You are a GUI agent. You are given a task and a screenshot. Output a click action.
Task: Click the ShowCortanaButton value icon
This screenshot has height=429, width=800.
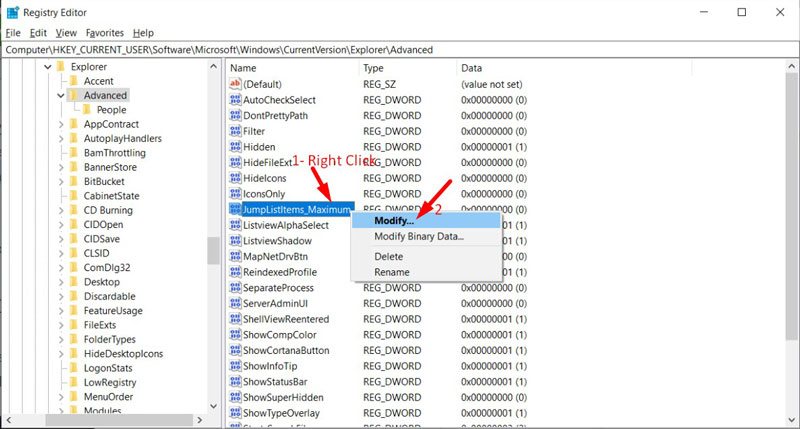(235, 350)
